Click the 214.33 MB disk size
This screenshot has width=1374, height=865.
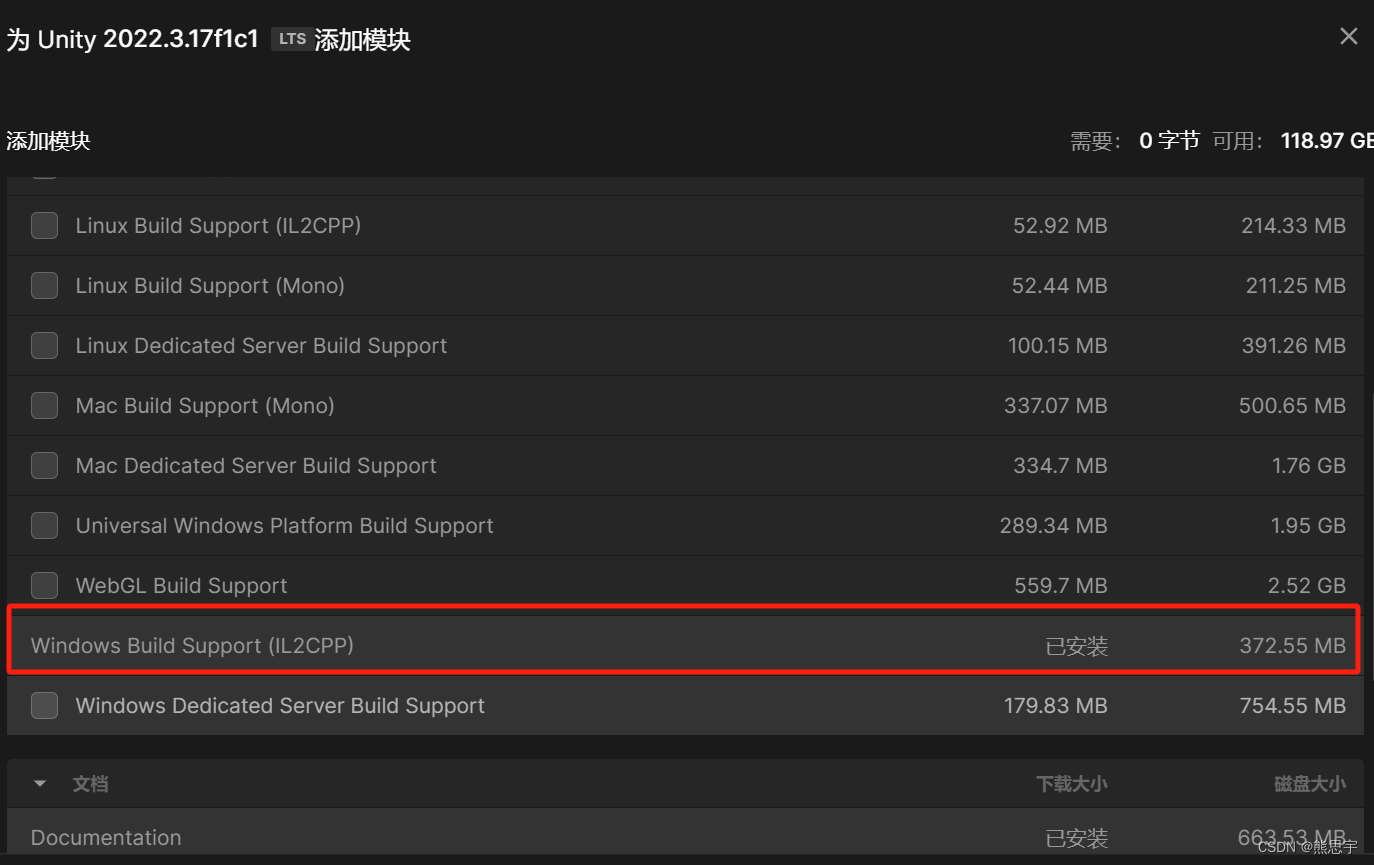(1294, 226)
